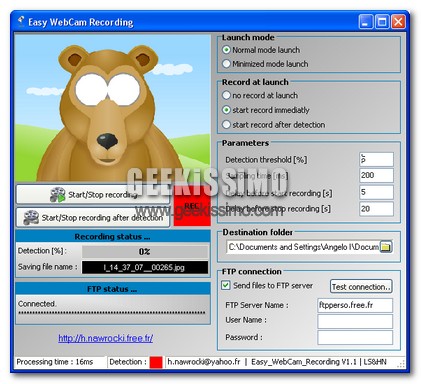Click FTP Server Name field ftpperso.free.fr
Viewport: 421px width, 384px height.
pyautogui.click(x=355, y=305)
